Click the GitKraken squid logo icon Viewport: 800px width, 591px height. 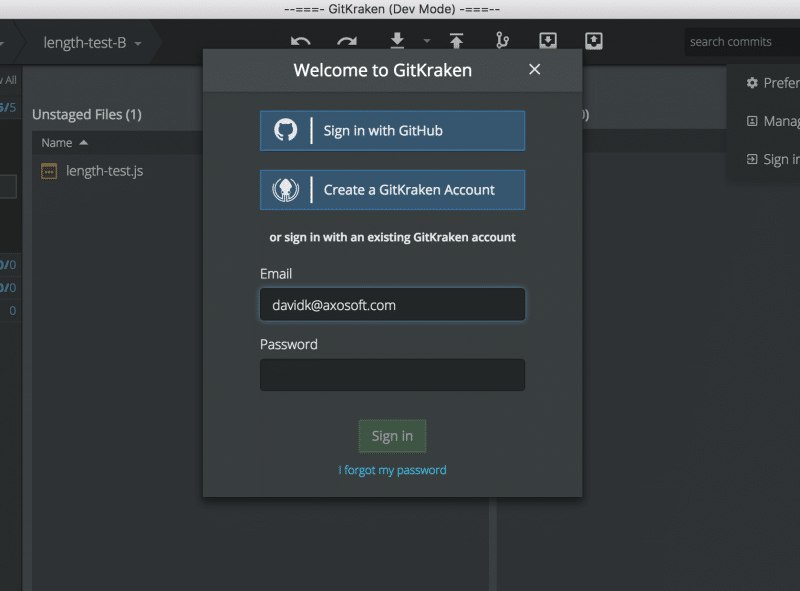click(286, 190)
